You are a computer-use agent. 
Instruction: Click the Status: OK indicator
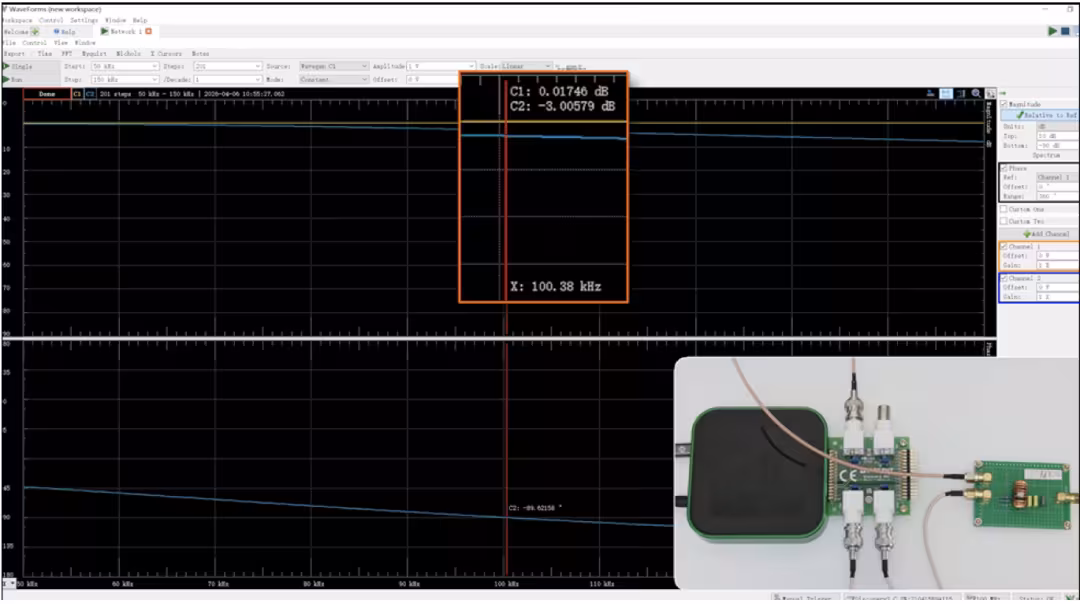coord(1037,598)
